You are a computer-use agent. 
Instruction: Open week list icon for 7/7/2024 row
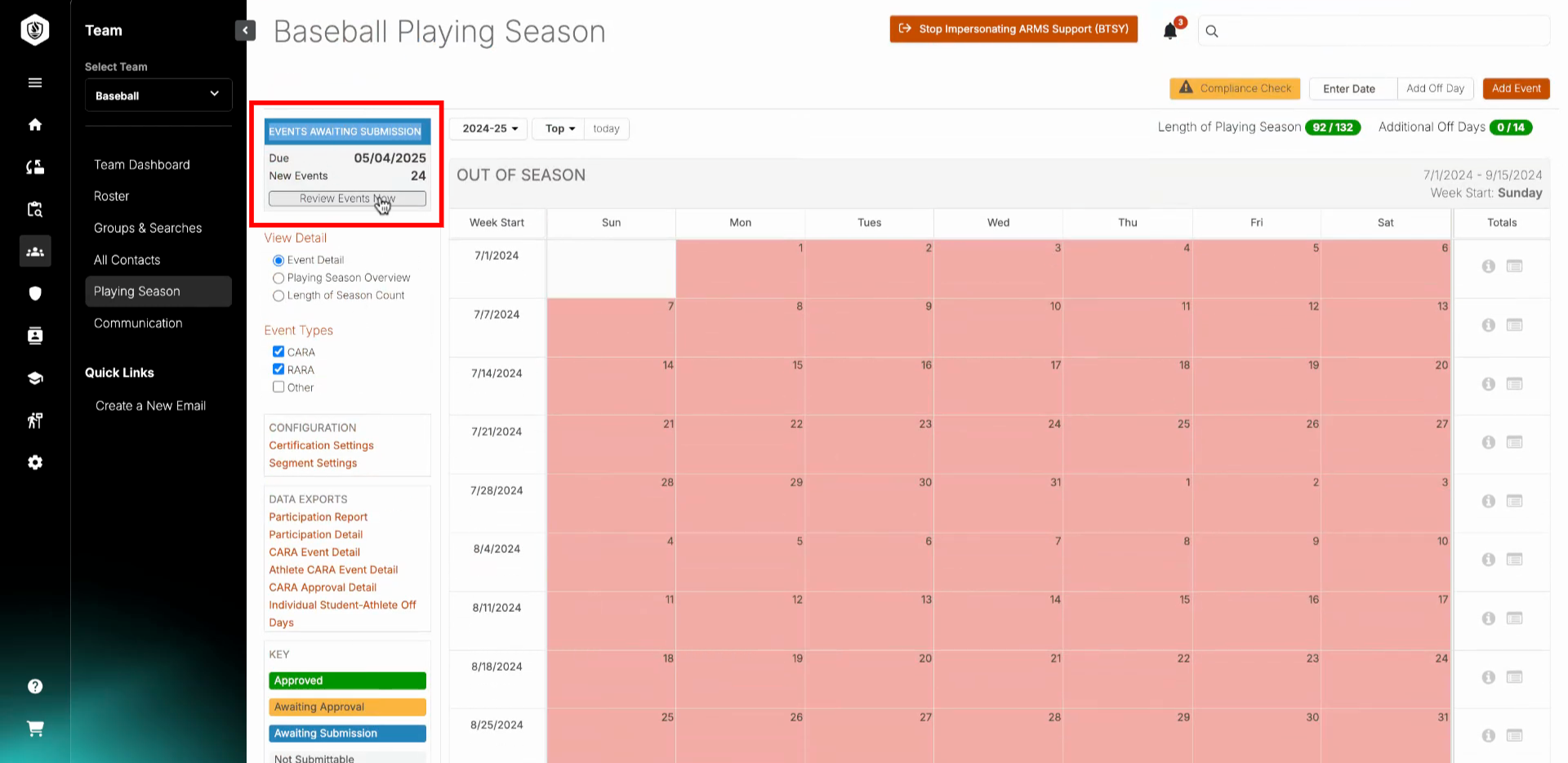[1514, 325]
